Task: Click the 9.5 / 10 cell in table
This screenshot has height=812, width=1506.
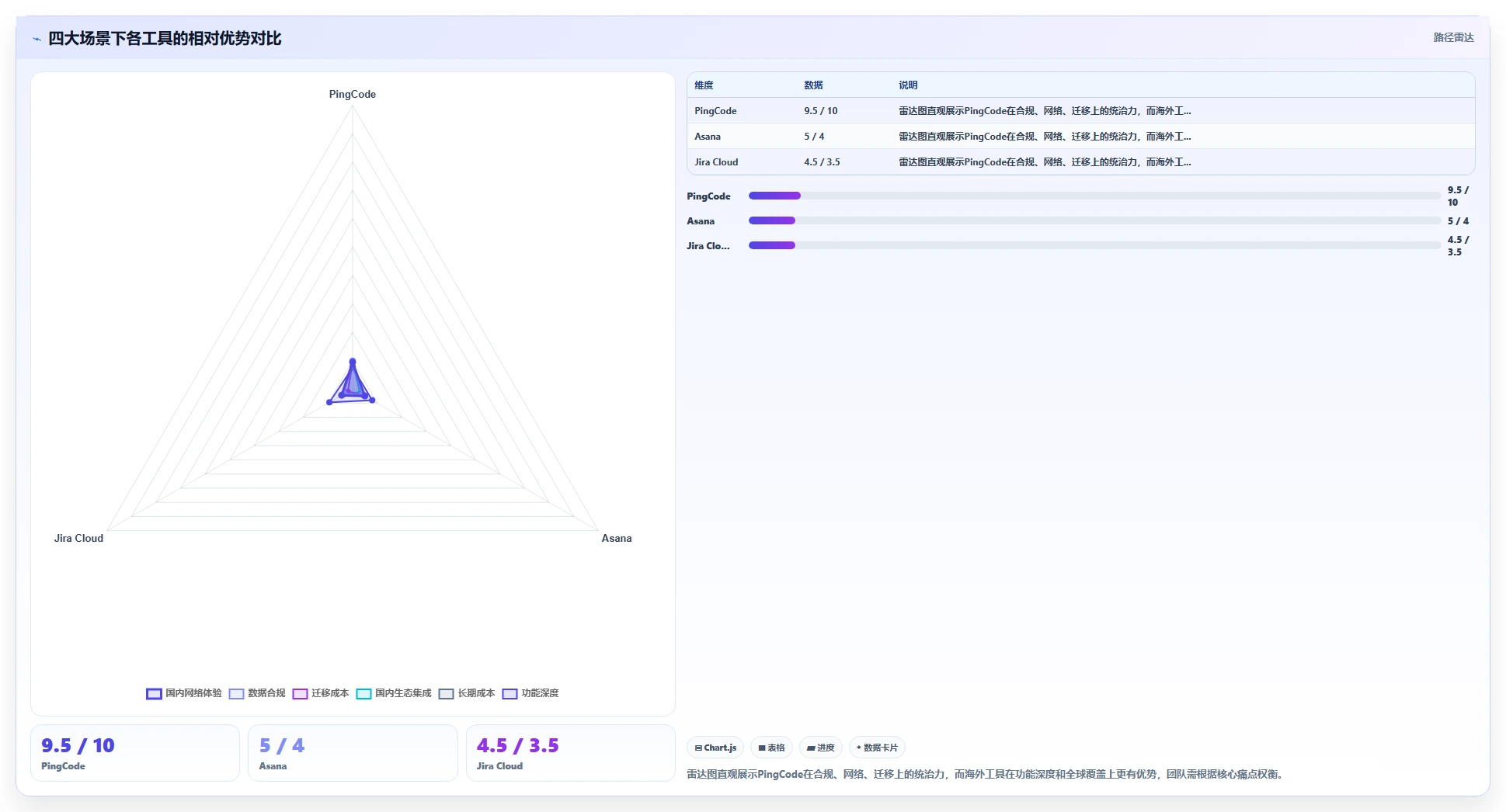Action: click(x=821, y=111)
